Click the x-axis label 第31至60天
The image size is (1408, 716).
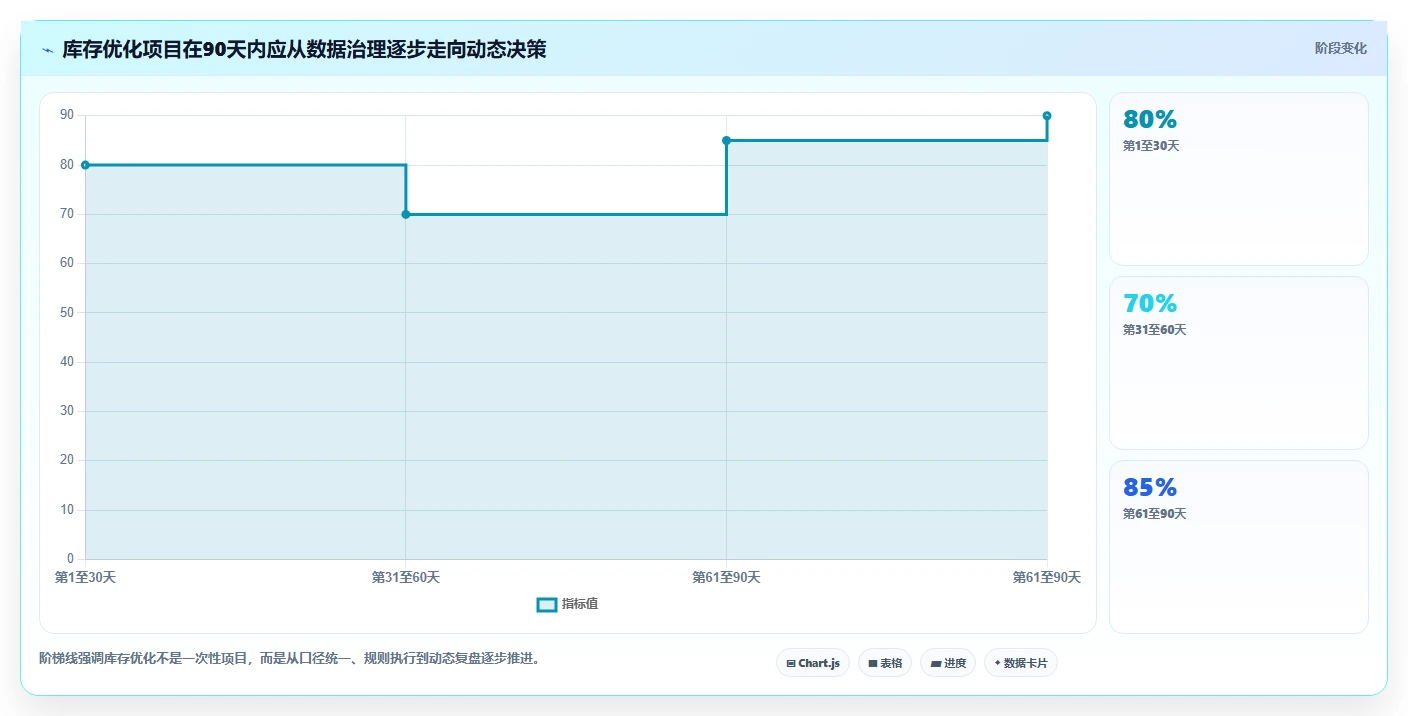406,577
